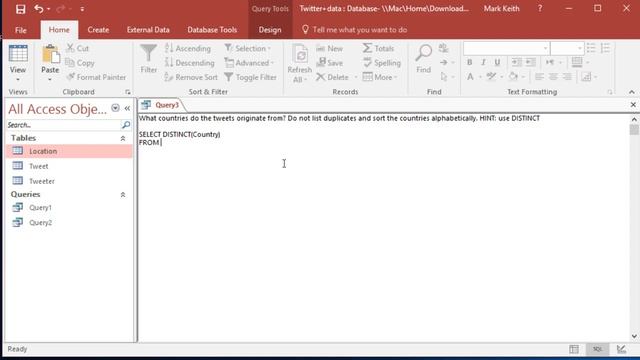Sort records Descending
640x360 pixels.
point(189,63)
